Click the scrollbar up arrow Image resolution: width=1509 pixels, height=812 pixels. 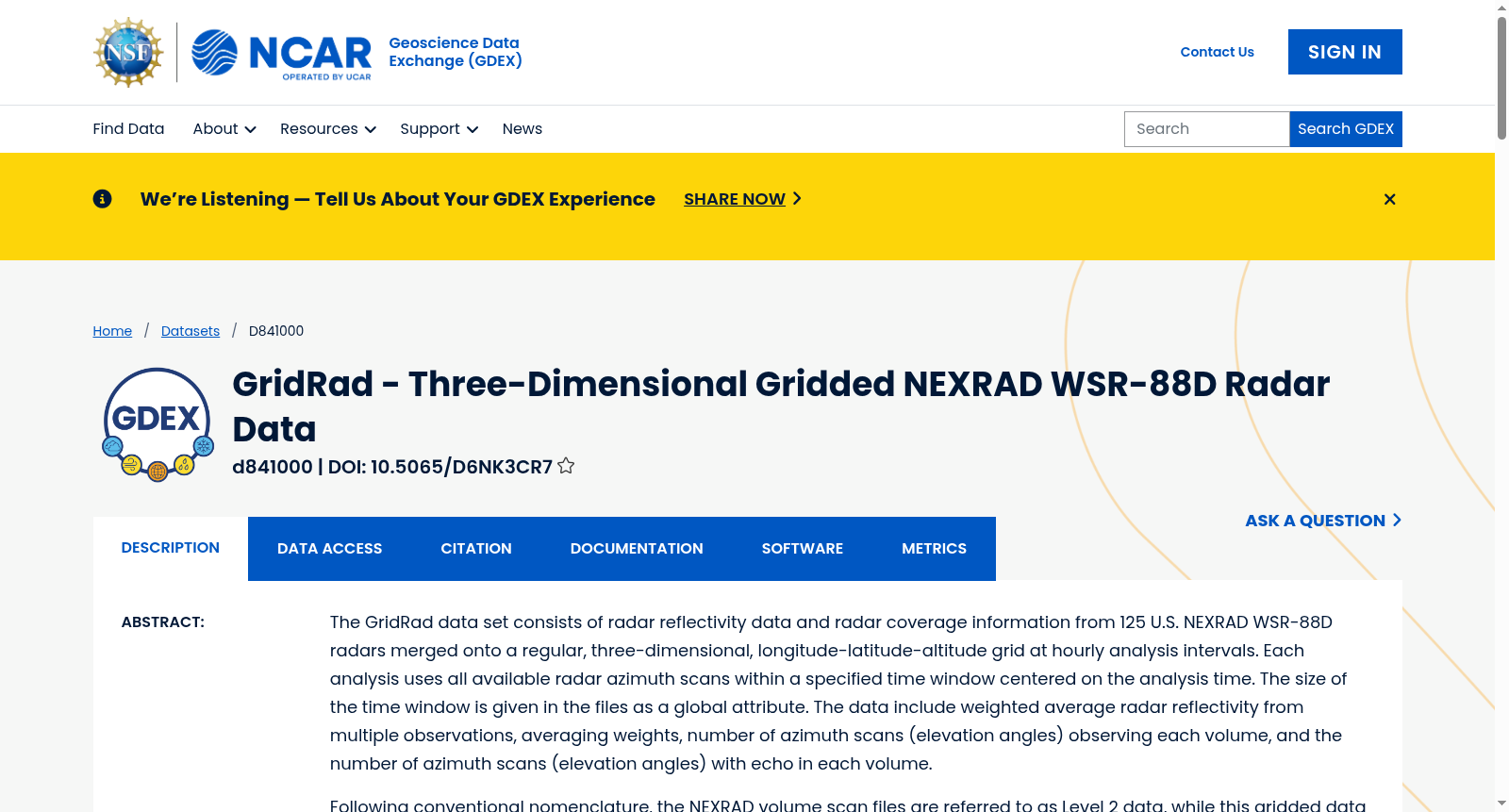point(1501,8)
